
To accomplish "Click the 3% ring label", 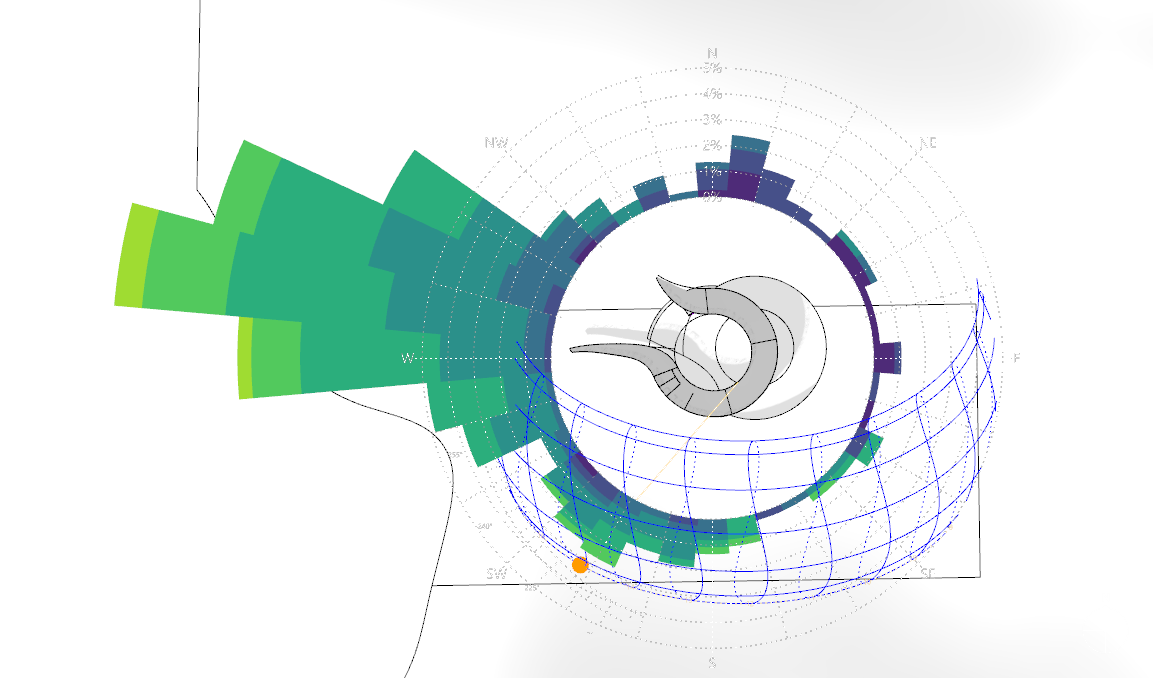I will [x=712, y=119].
